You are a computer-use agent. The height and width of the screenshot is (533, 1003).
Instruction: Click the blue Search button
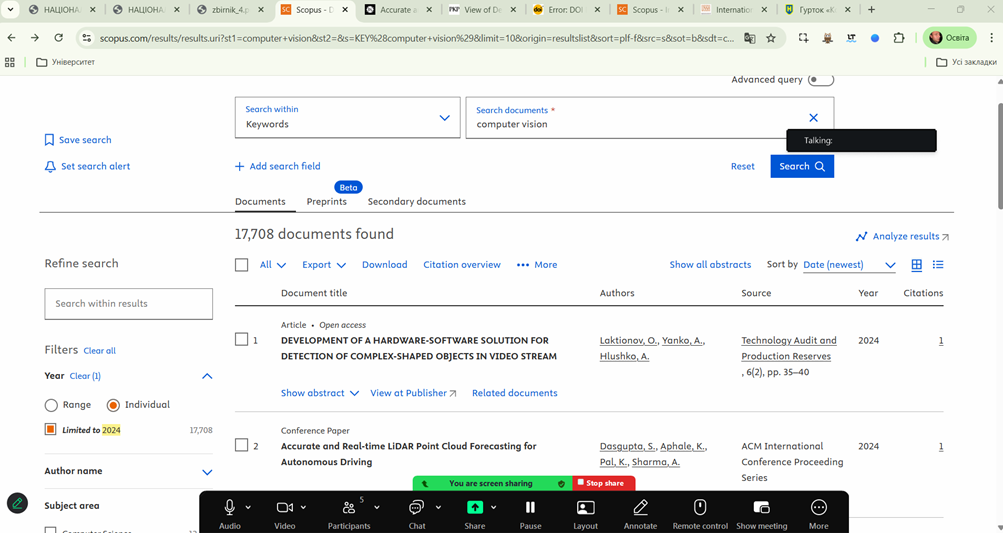(801, 166)
